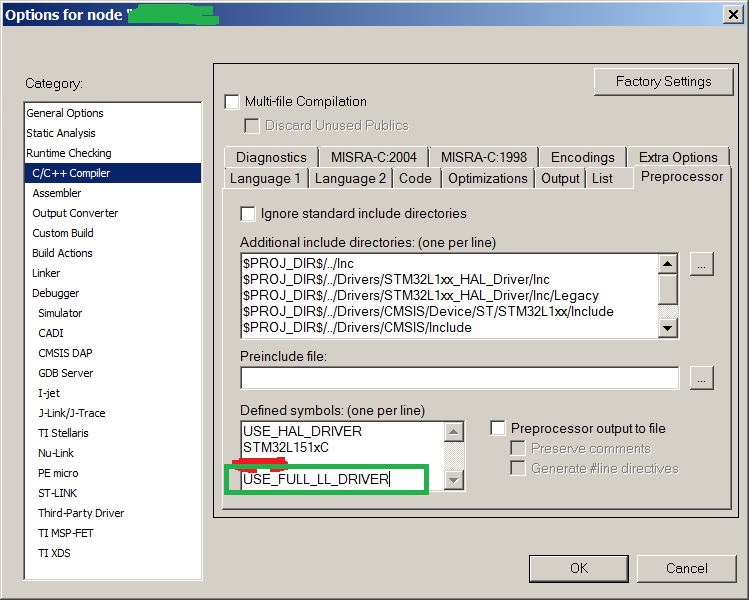Click the $PROJ_DIR$/../Inc include line
Viewport: 749px width, 600px height.
(x=298, y=264)
